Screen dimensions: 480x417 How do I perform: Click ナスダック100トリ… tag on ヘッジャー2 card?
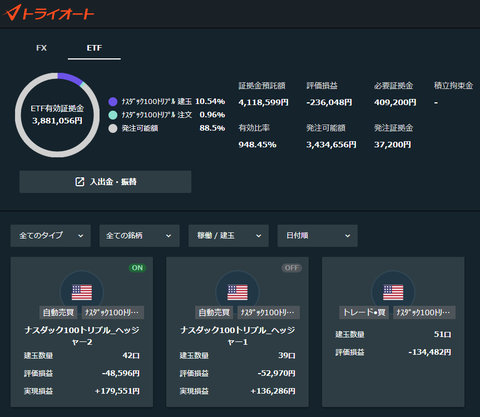[113, 313]
